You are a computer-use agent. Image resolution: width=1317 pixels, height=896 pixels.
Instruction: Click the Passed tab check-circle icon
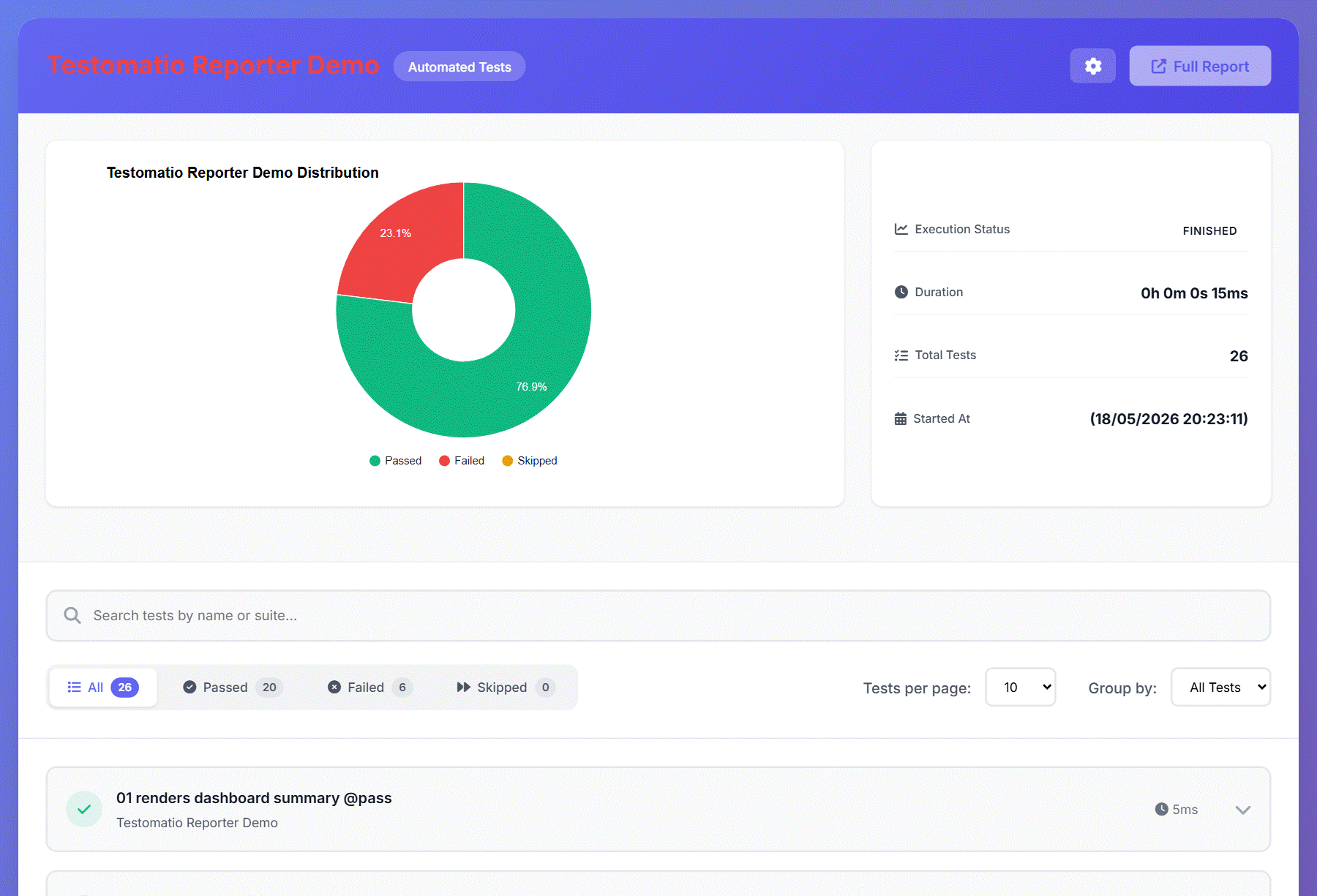(190, 687)
